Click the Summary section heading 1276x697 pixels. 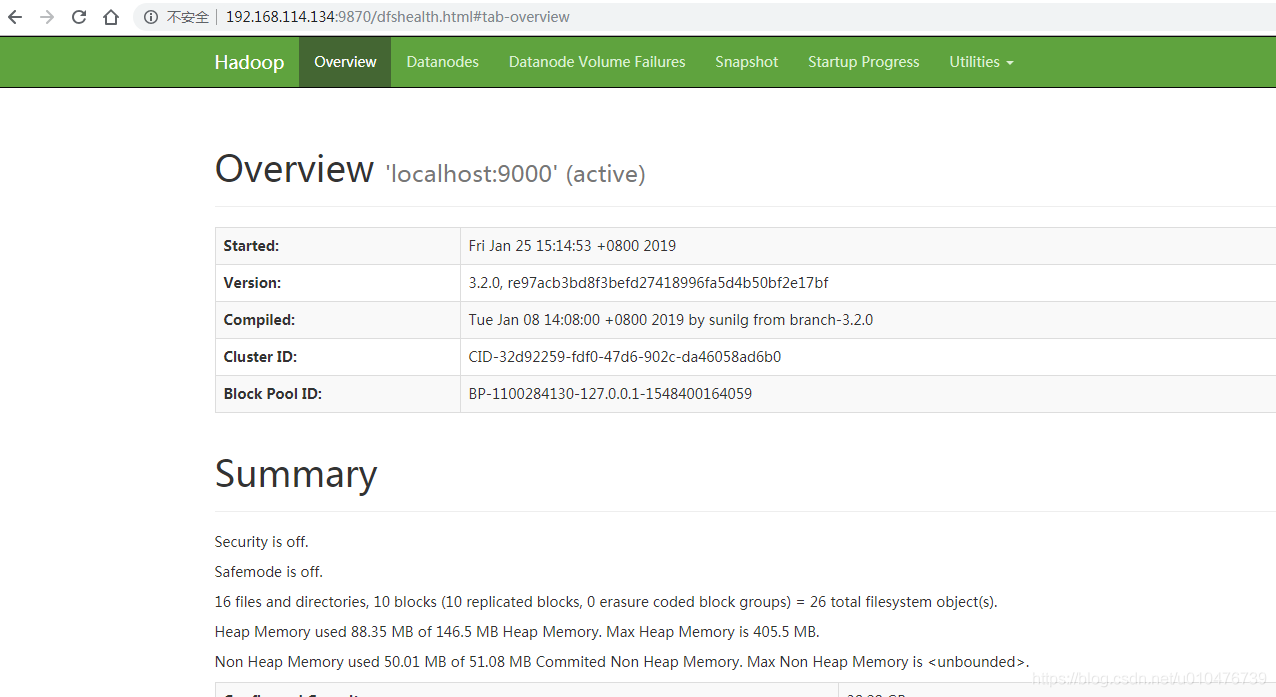pos(296,474)
